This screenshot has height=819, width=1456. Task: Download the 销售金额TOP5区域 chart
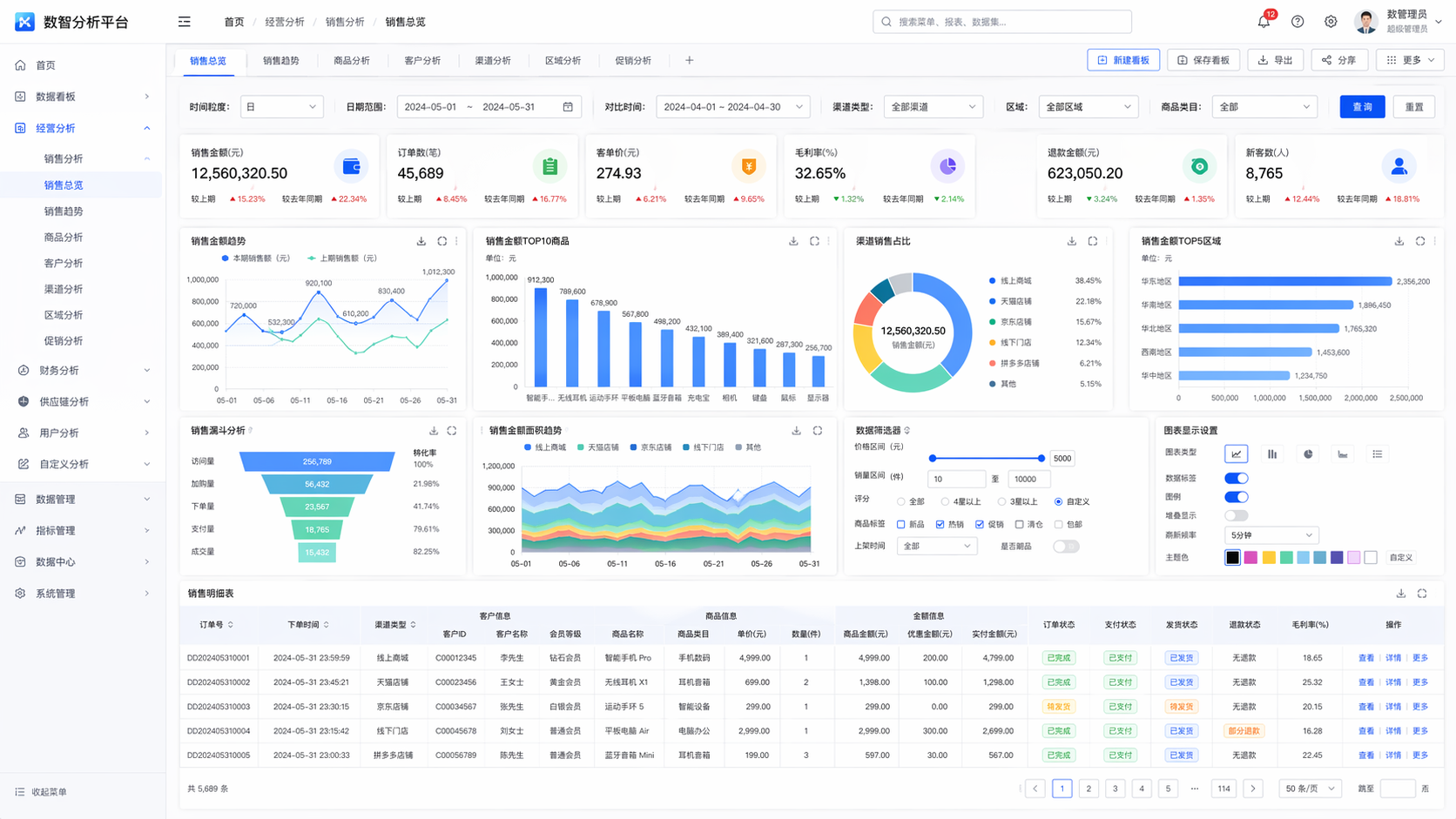click(x=1399, y=241)
